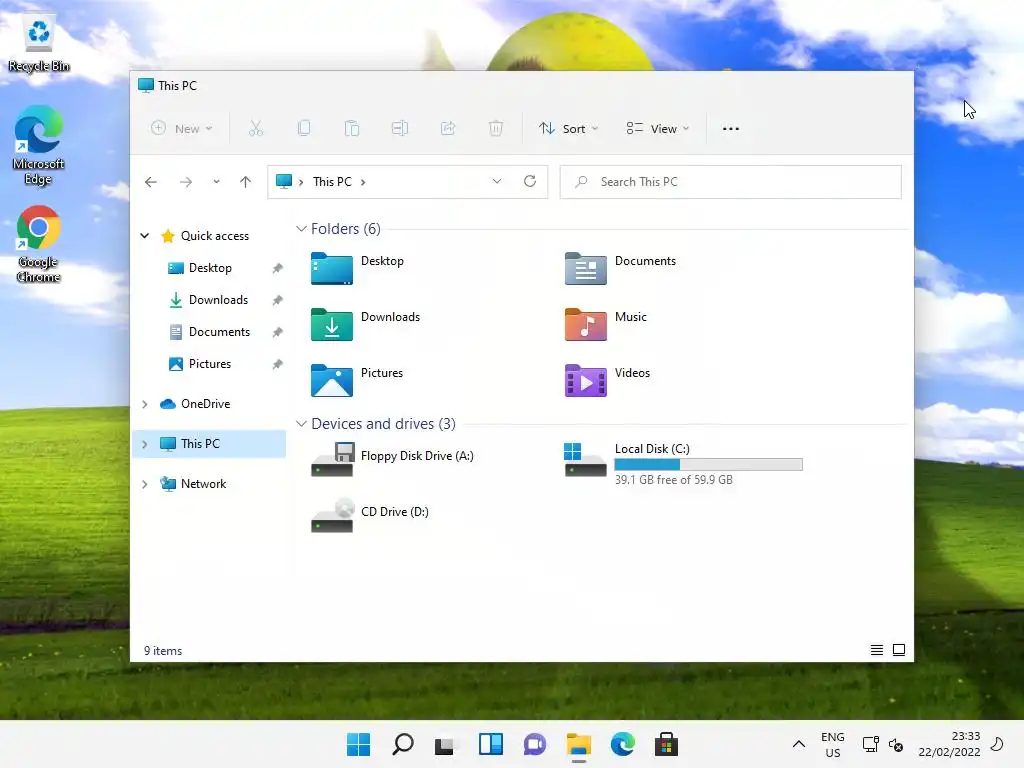
Task: Click the Share icon in toolbar
Action: coord(448,128)
